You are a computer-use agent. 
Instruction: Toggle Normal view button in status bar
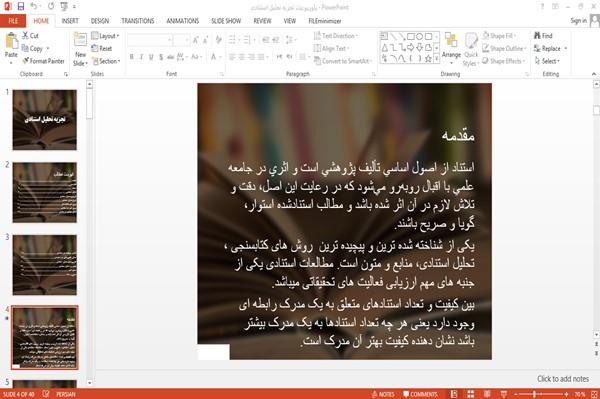(x=454, y=394)
